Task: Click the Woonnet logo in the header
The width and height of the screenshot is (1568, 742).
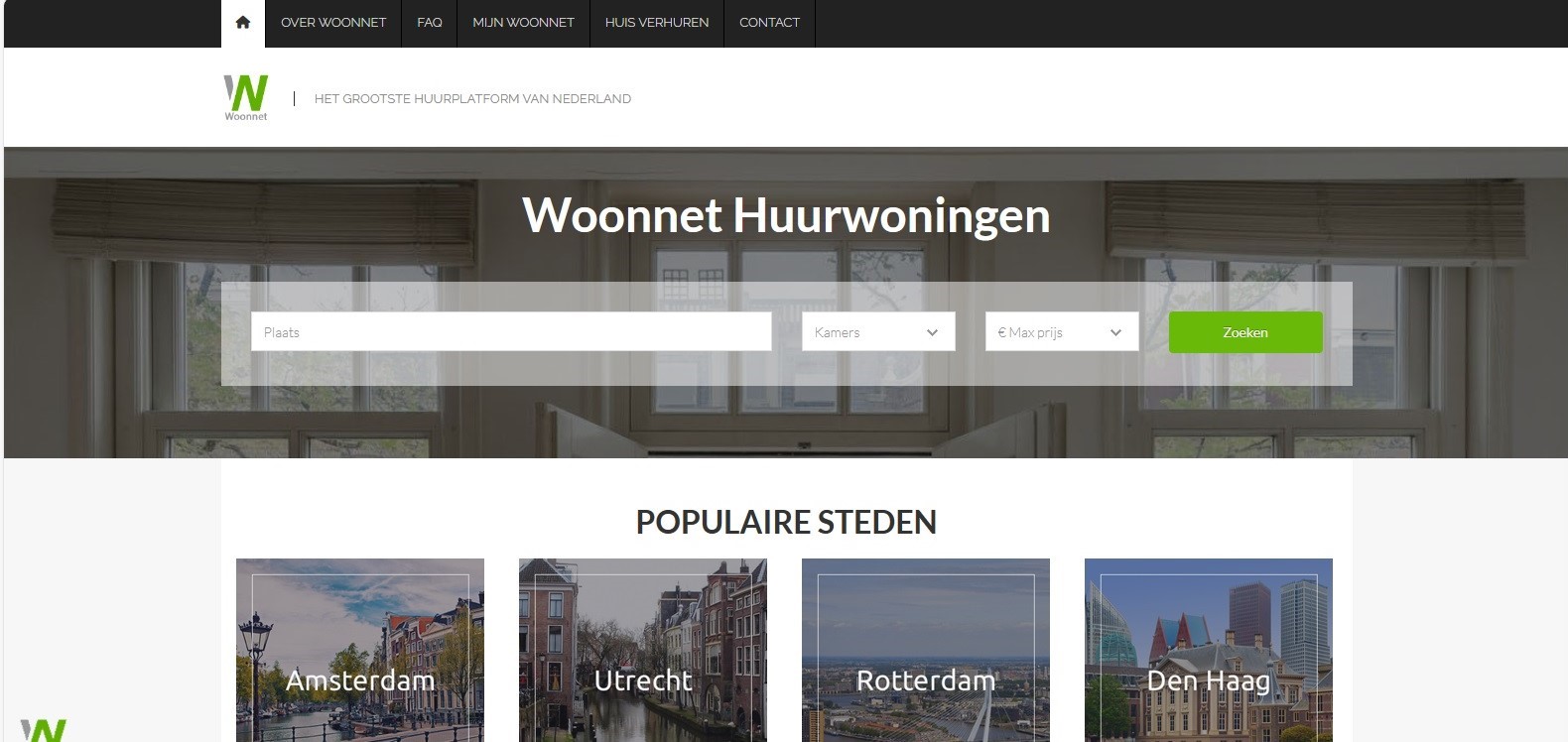Action: (246, 97)
